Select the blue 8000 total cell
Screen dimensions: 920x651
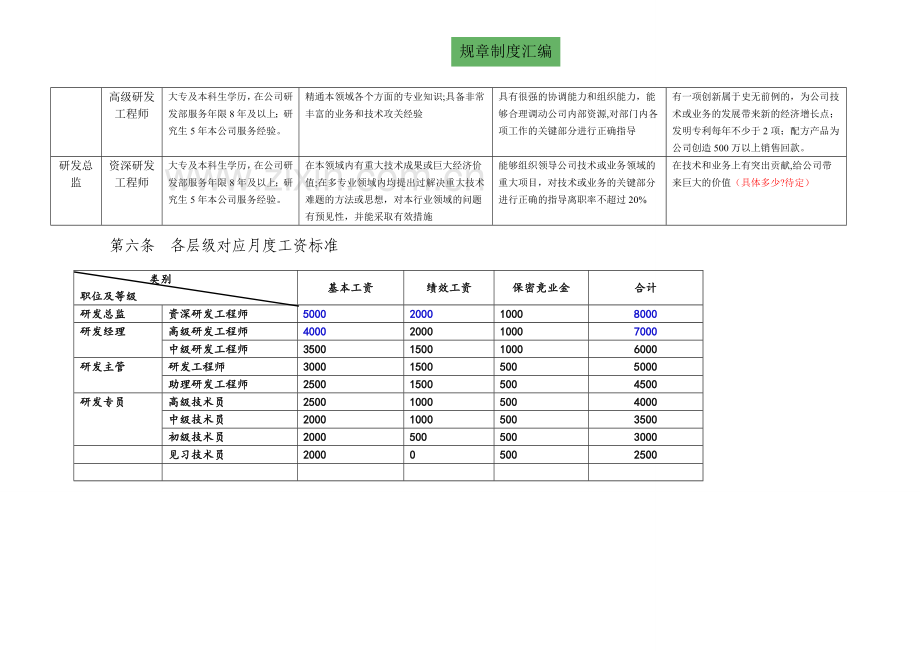click(645, 314)
